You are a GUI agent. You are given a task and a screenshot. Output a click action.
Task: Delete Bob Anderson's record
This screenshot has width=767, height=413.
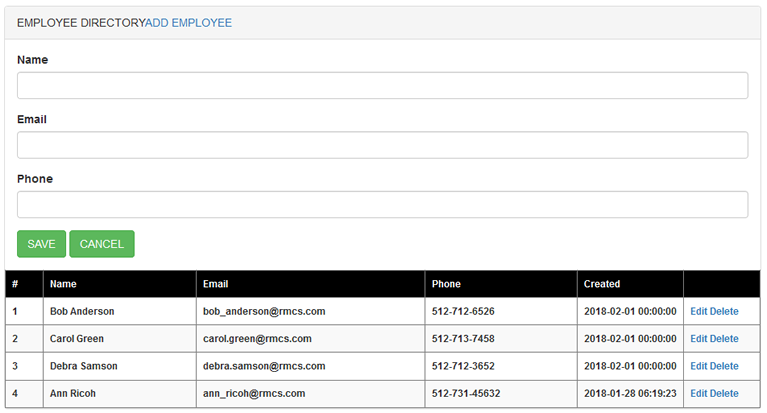[724, 311]
